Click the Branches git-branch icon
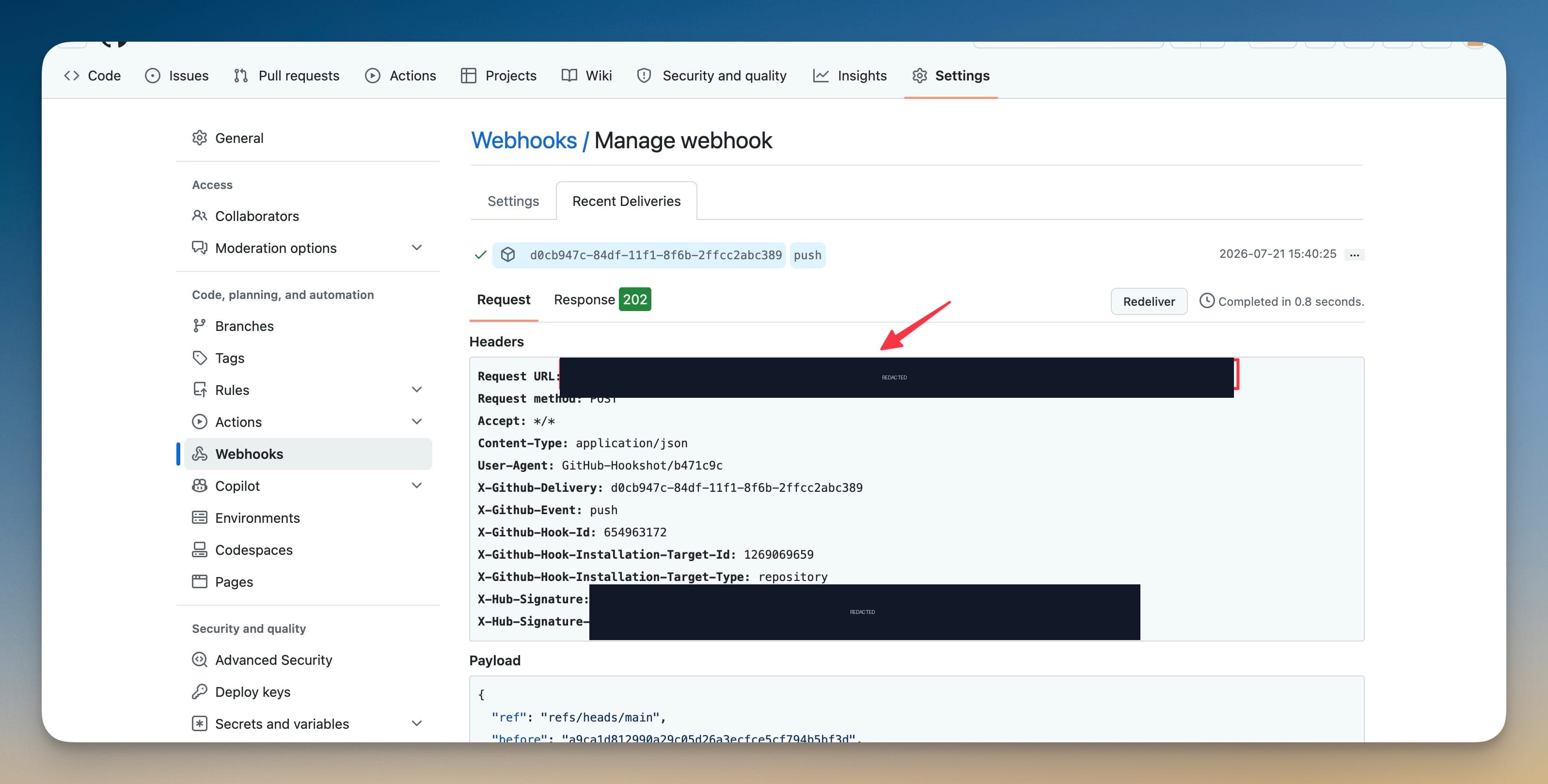This screenshot has height=784, width=1548. (x=200, y=326)
